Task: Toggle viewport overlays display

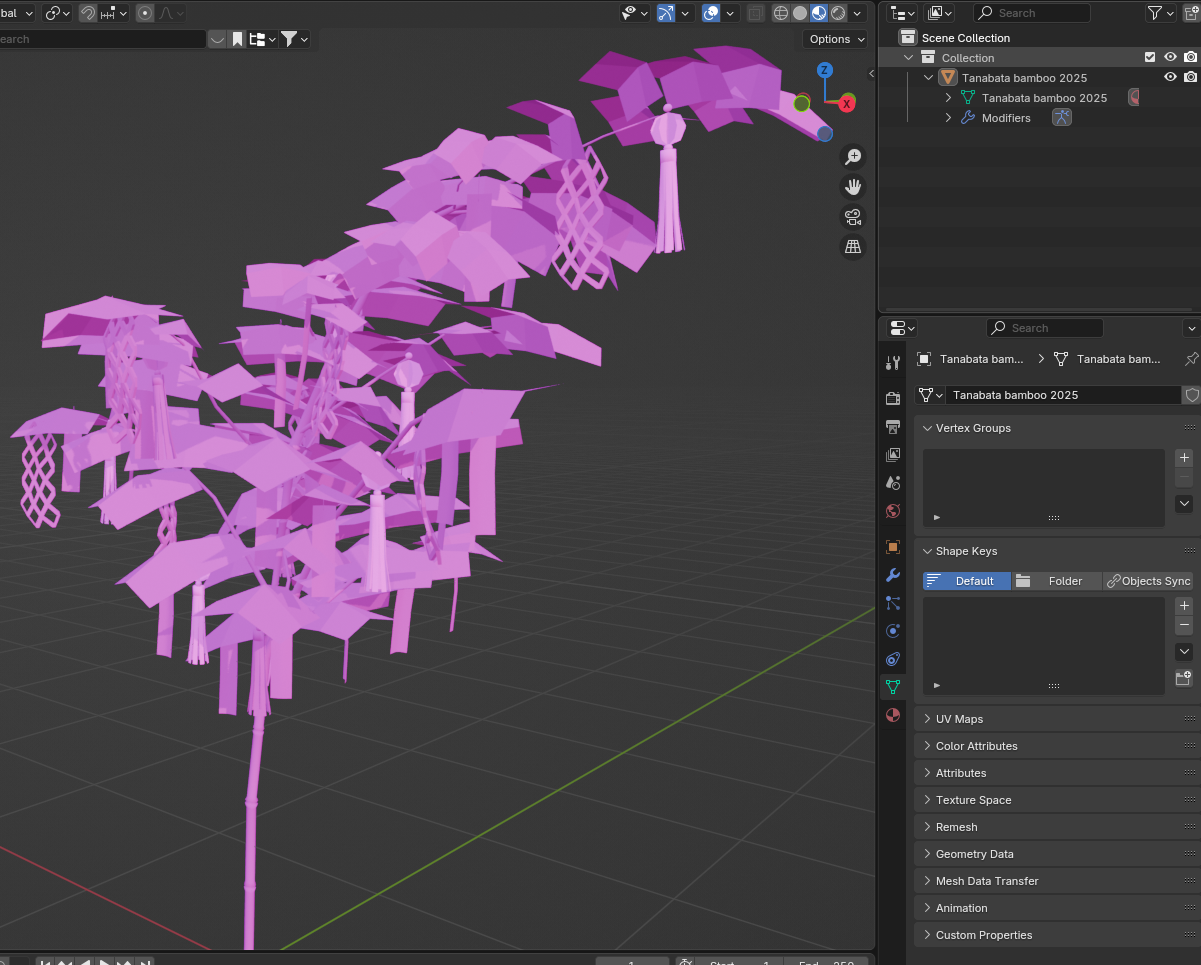Action: pyautogui.click(x=711, y=13)
